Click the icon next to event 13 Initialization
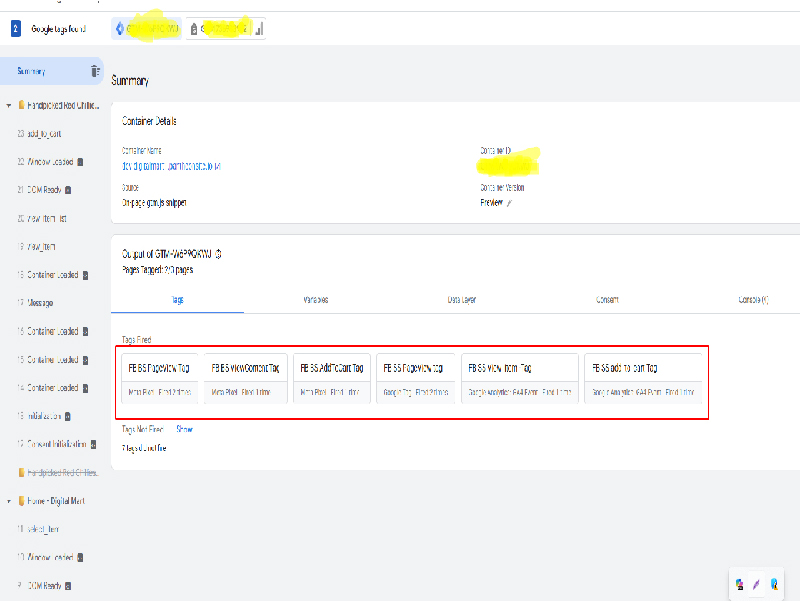This screenshot has width=800, height=601. click(x=68, y=416)
